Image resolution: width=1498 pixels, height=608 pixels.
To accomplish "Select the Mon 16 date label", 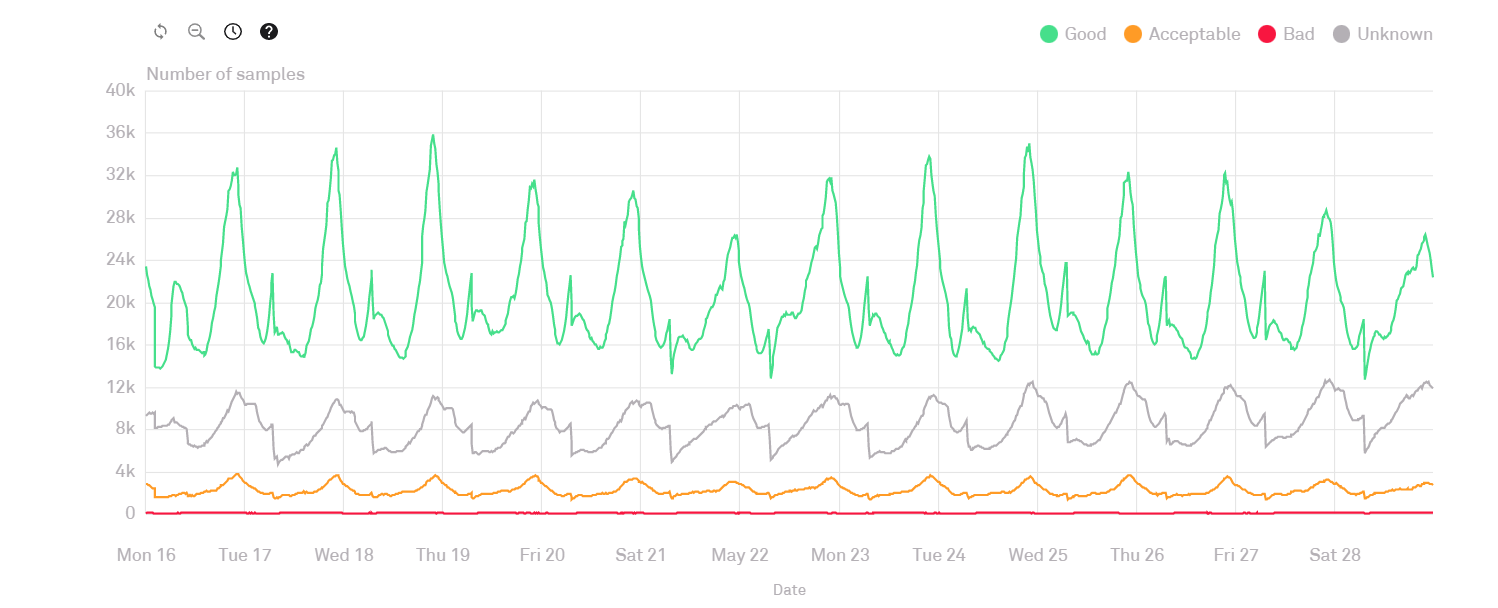I will point(146,555).
